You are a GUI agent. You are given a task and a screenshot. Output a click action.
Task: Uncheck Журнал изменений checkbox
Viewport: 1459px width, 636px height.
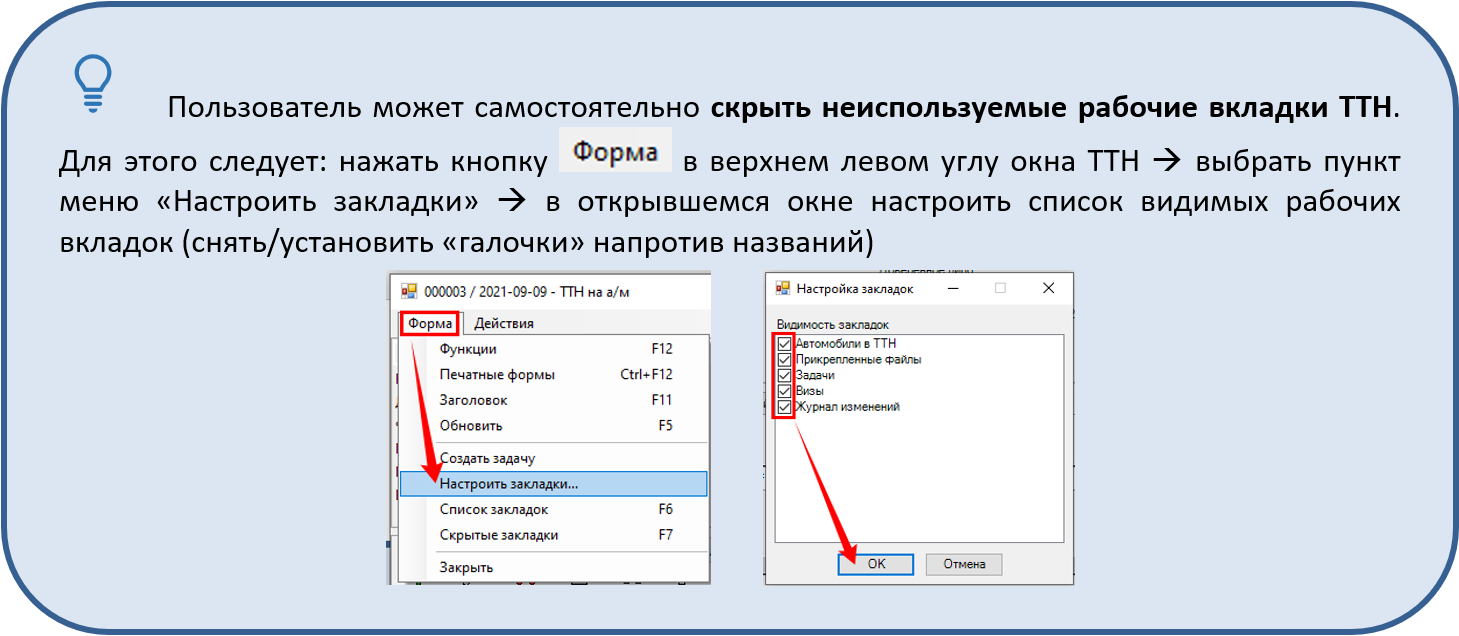tap(785, 408)
